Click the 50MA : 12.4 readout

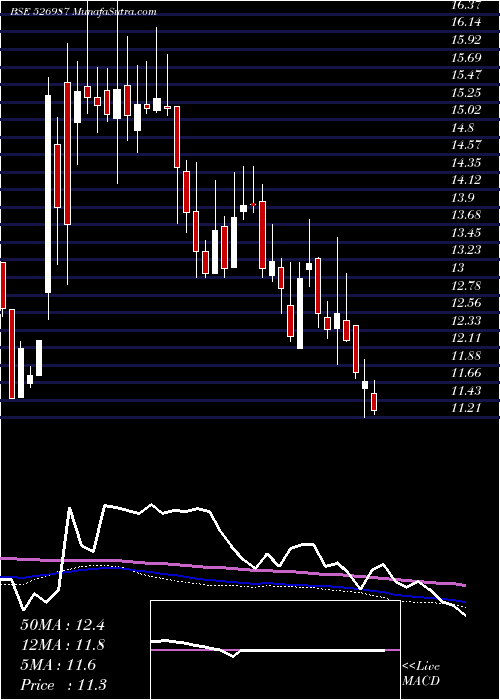pyautogui.click(x=62, y=625)
